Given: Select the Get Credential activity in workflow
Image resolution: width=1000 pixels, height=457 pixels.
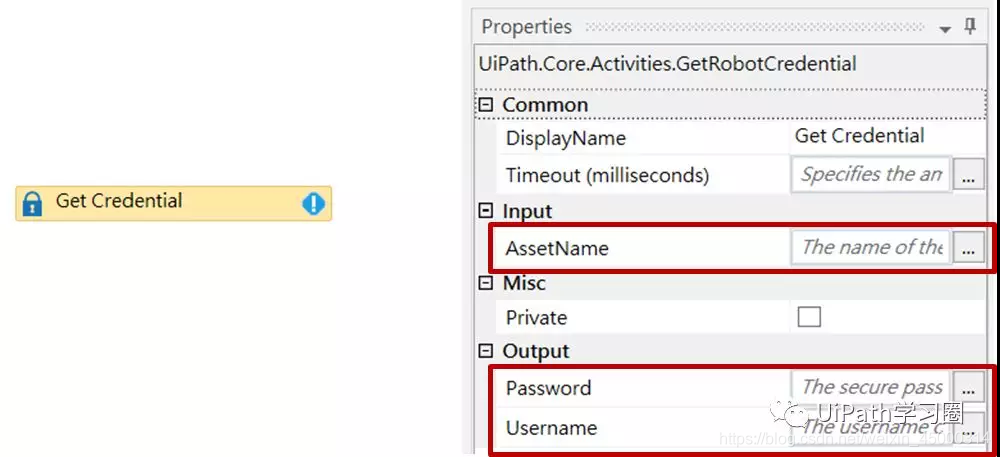Looking at the screenshot, I should [173, 203].
